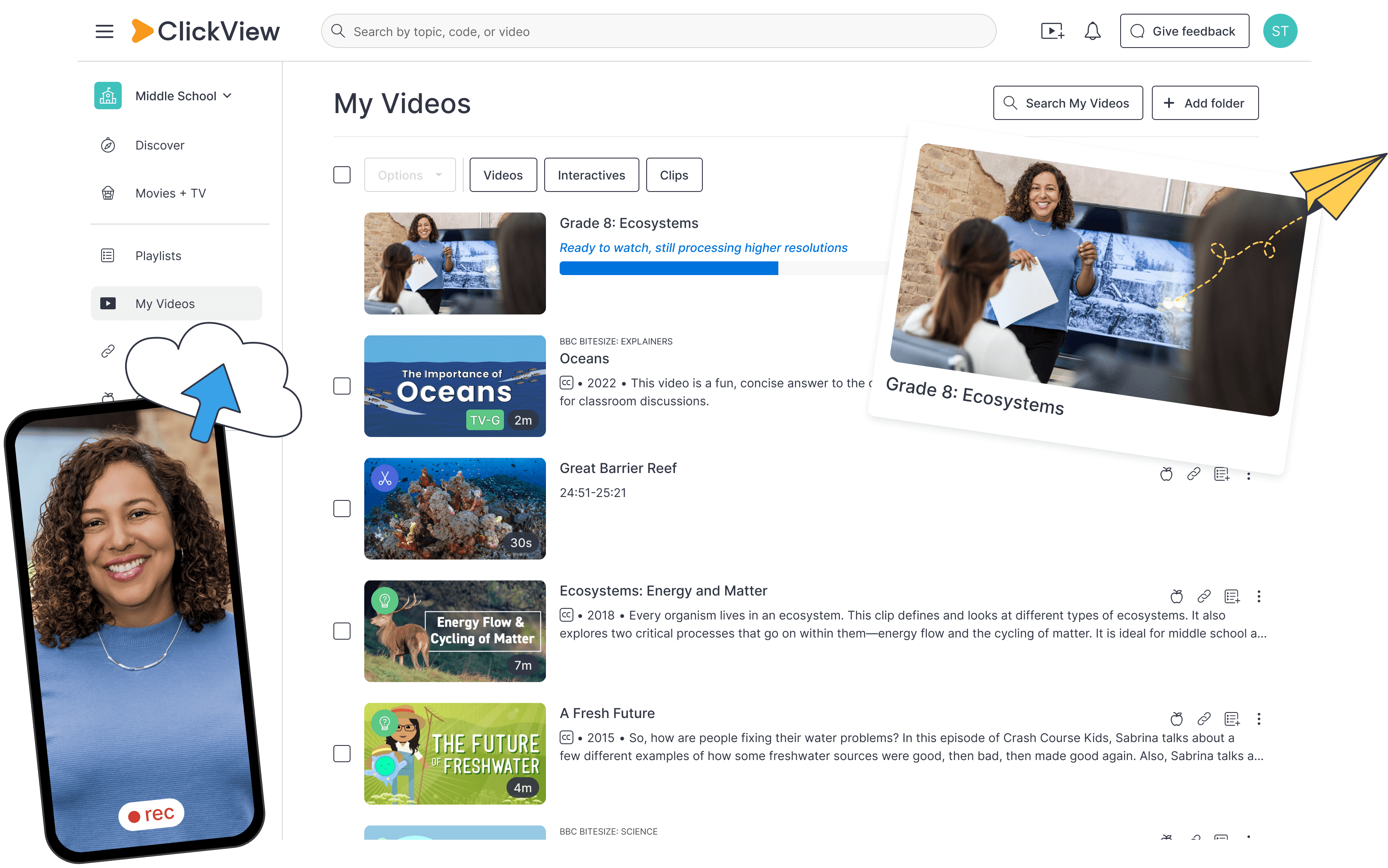
Task: Select My Videos in sidebar
Action: click(176, 303)
